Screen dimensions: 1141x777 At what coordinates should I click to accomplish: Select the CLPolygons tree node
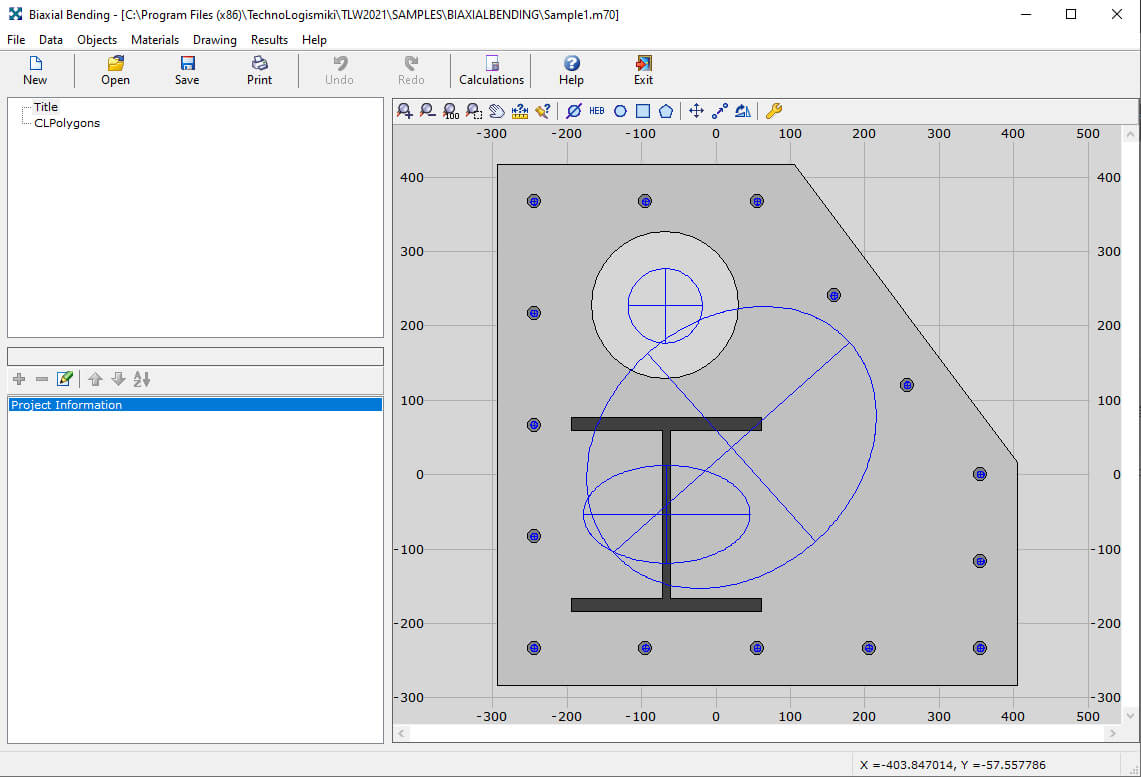(x=67, y=123)
